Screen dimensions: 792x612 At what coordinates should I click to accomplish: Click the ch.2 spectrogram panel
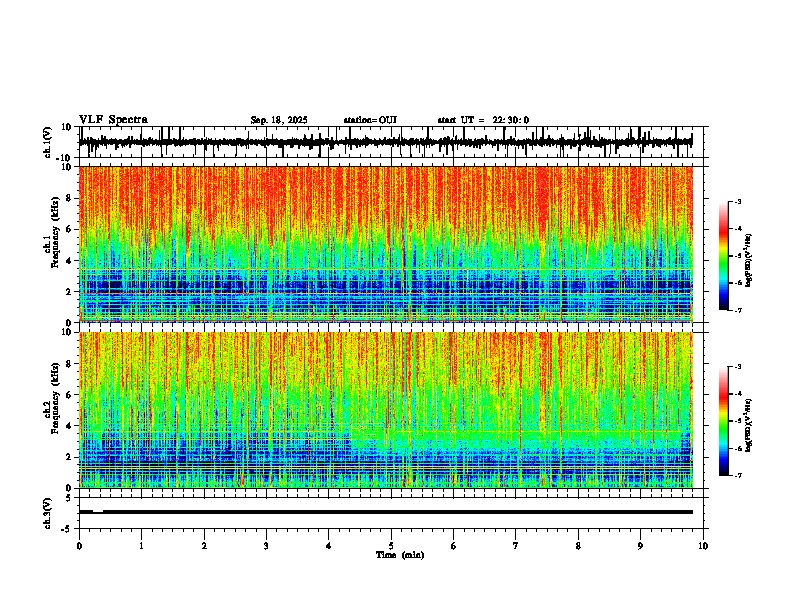point(386,410)
